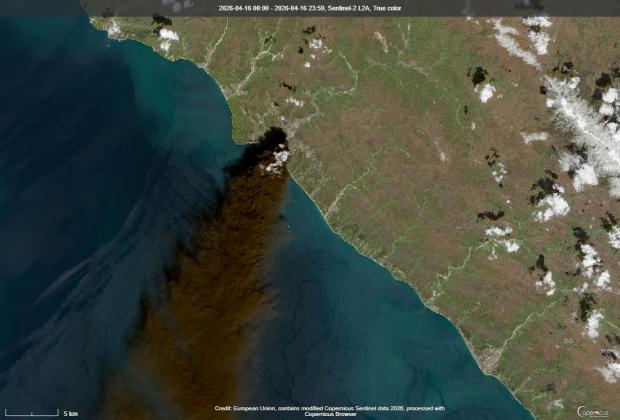Click the date range caption text
The image size is (620, 420).
tap(269, 8)
